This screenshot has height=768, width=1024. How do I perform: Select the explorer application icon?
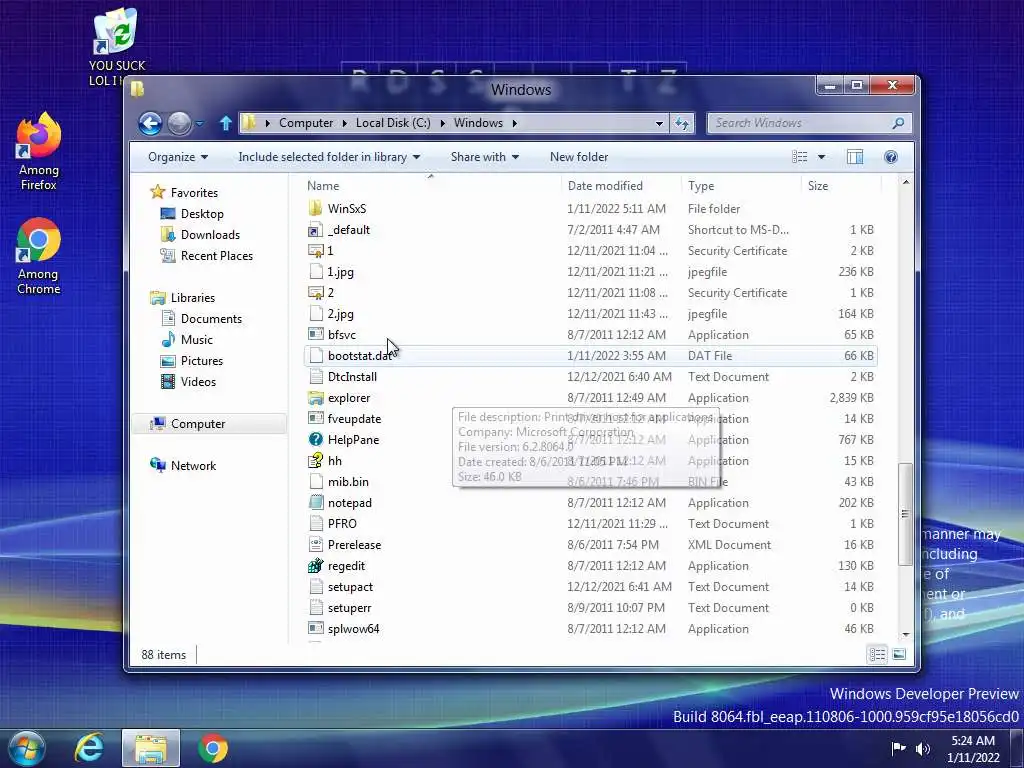[x=315, y=398]
